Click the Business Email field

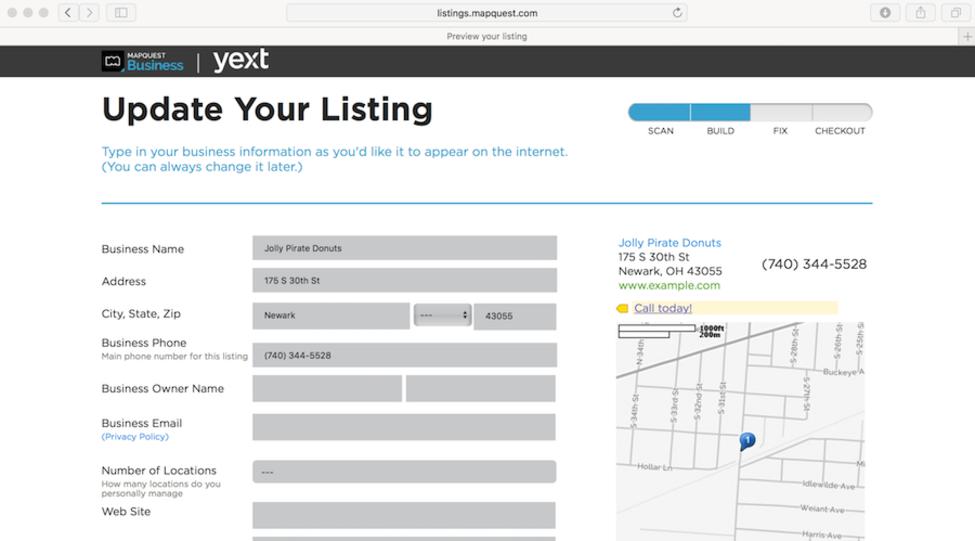pyautogui.click(x=404, y=427)
